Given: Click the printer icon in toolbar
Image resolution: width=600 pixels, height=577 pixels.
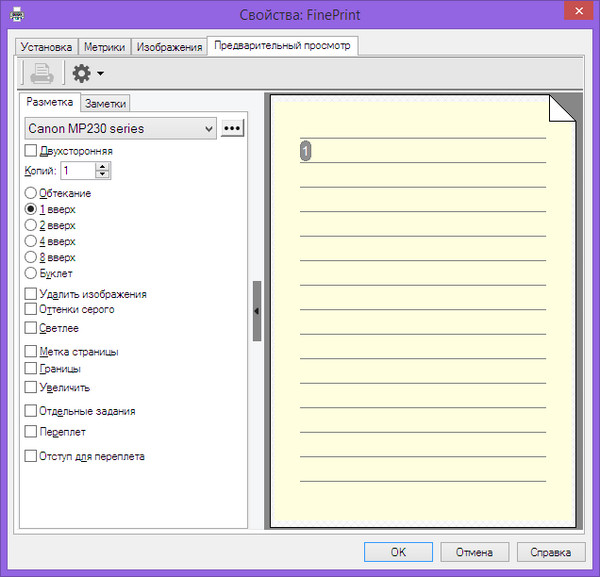Looking at the screenshot, I should click(x=42, y=73).
